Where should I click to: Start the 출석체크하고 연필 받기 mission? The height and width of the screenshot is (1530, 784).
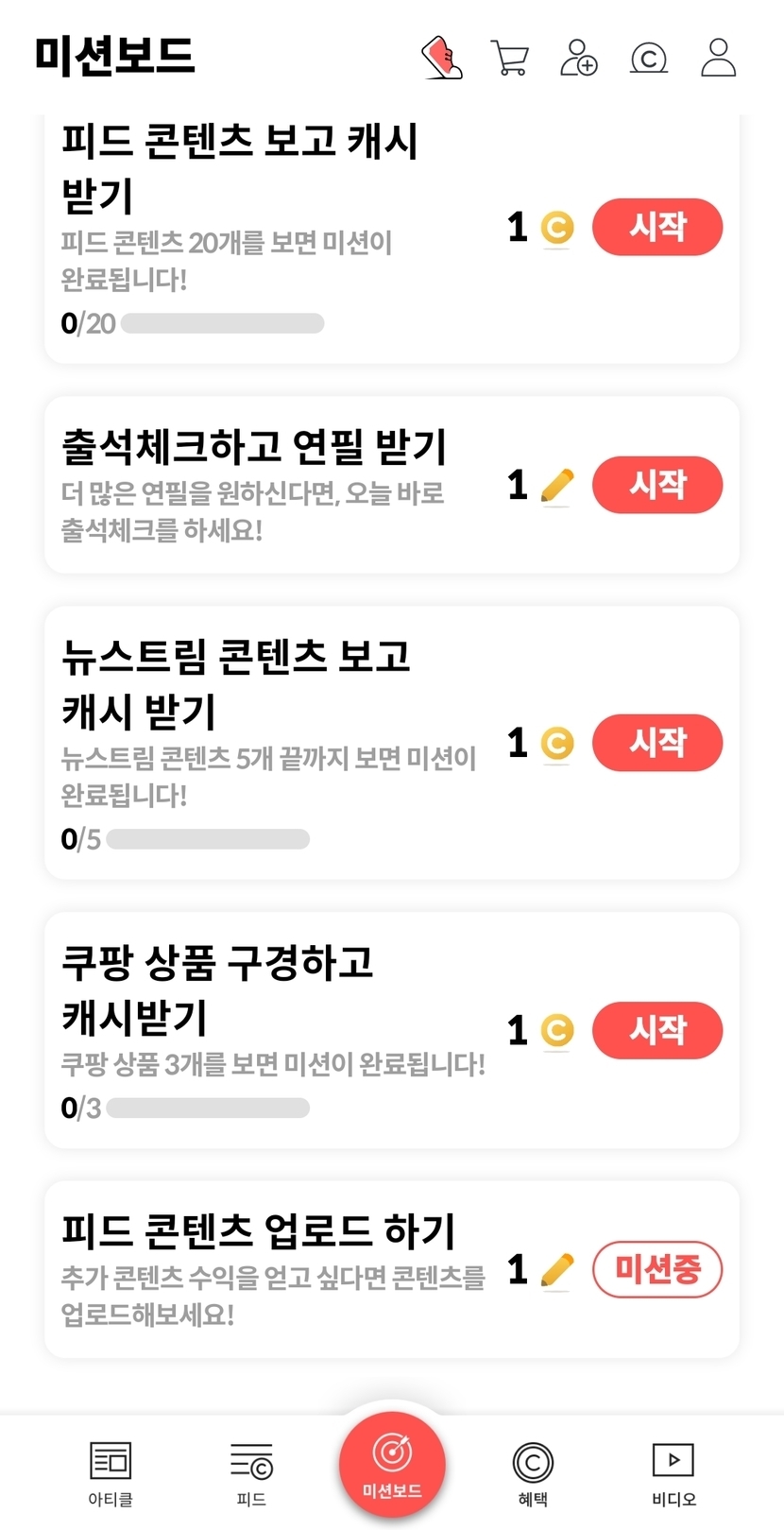click(x=657, y=485)
